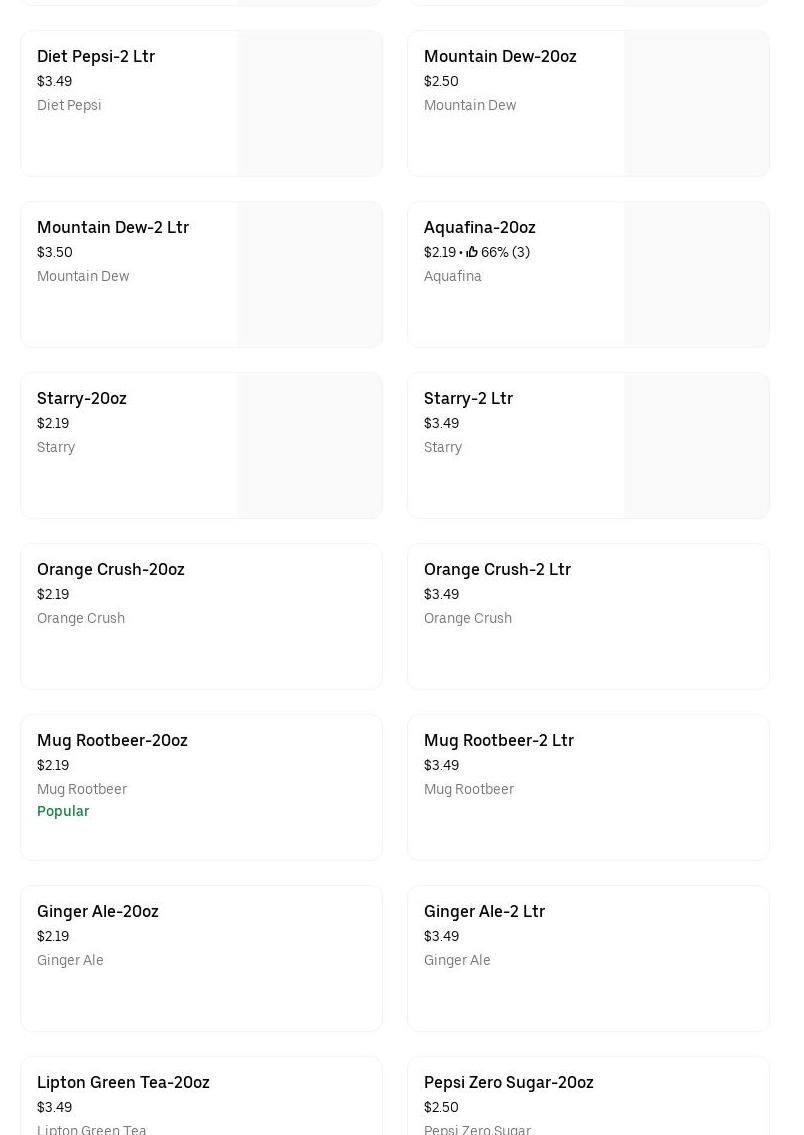
Task: Select the popular Mug Rootbeer-20oz item
Action: coord(112,741)
